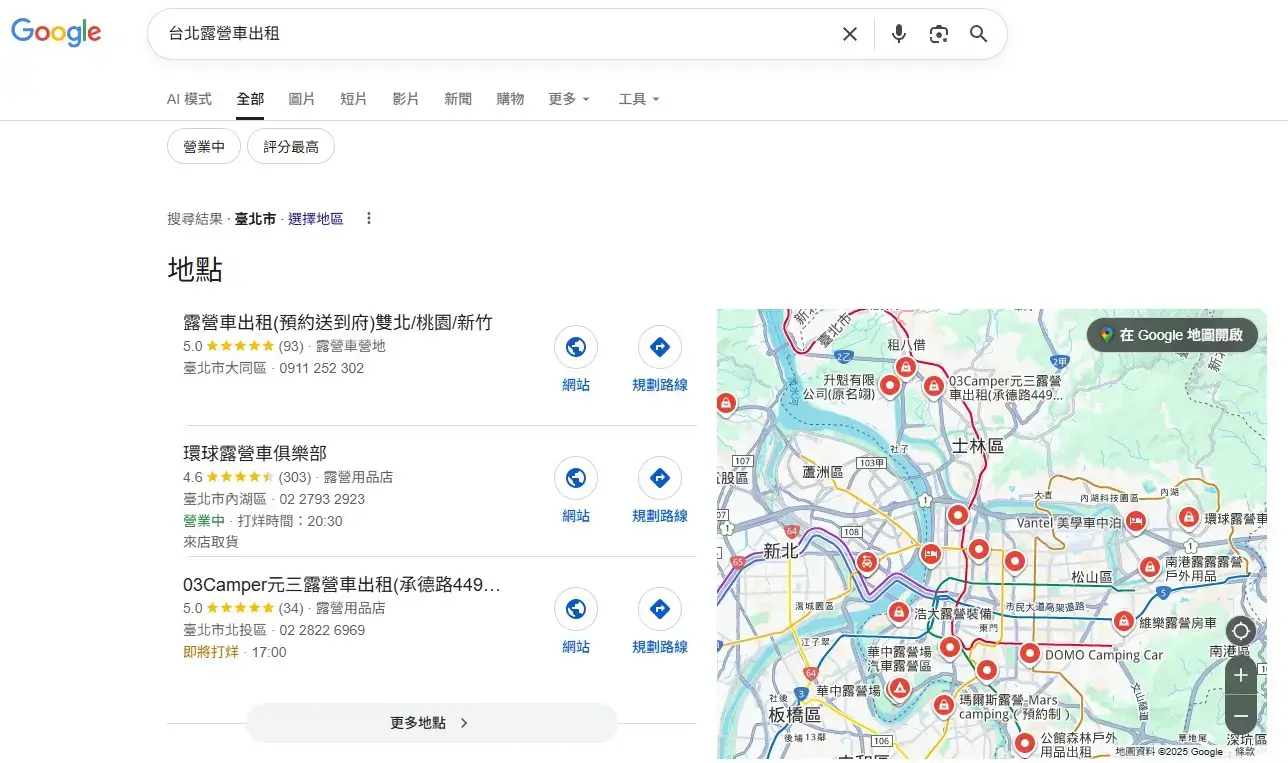Switch to AI 模式 tab

[x=189, y=99]
